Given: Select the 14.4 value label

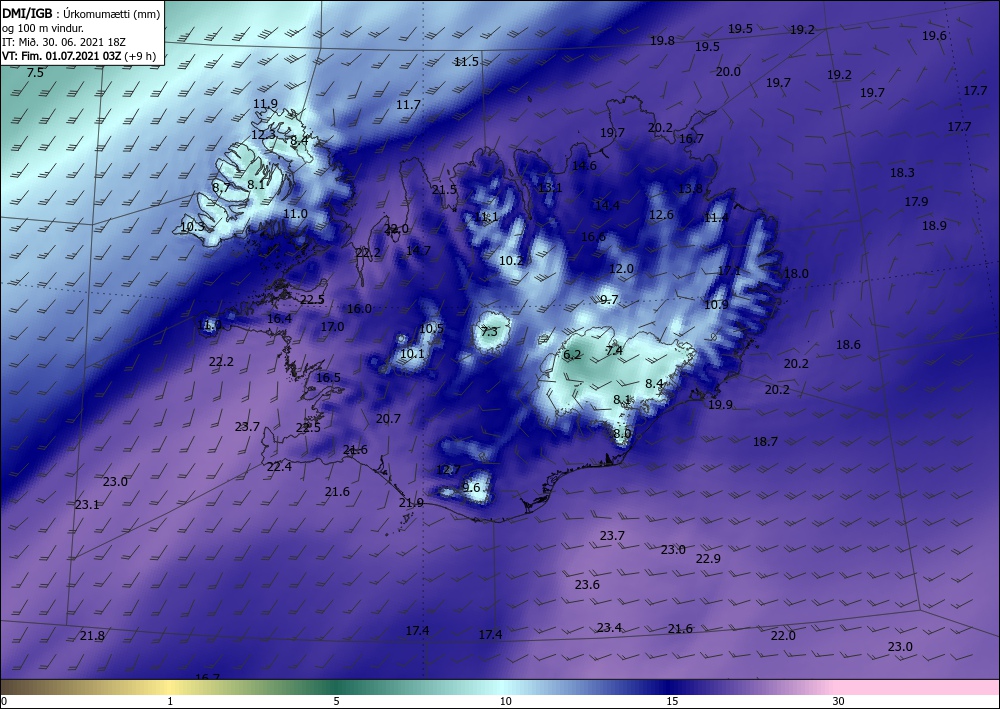Looking at the screenshot, I should pos(607,205).
